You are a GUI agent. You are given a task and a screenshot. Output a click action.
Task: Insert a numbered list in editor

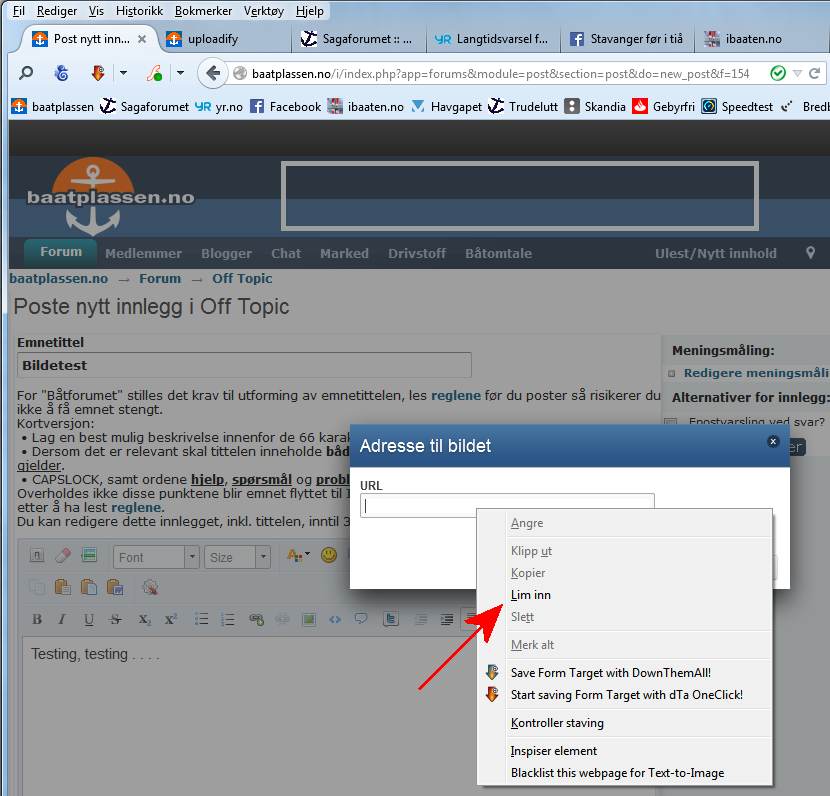(228, 619)
